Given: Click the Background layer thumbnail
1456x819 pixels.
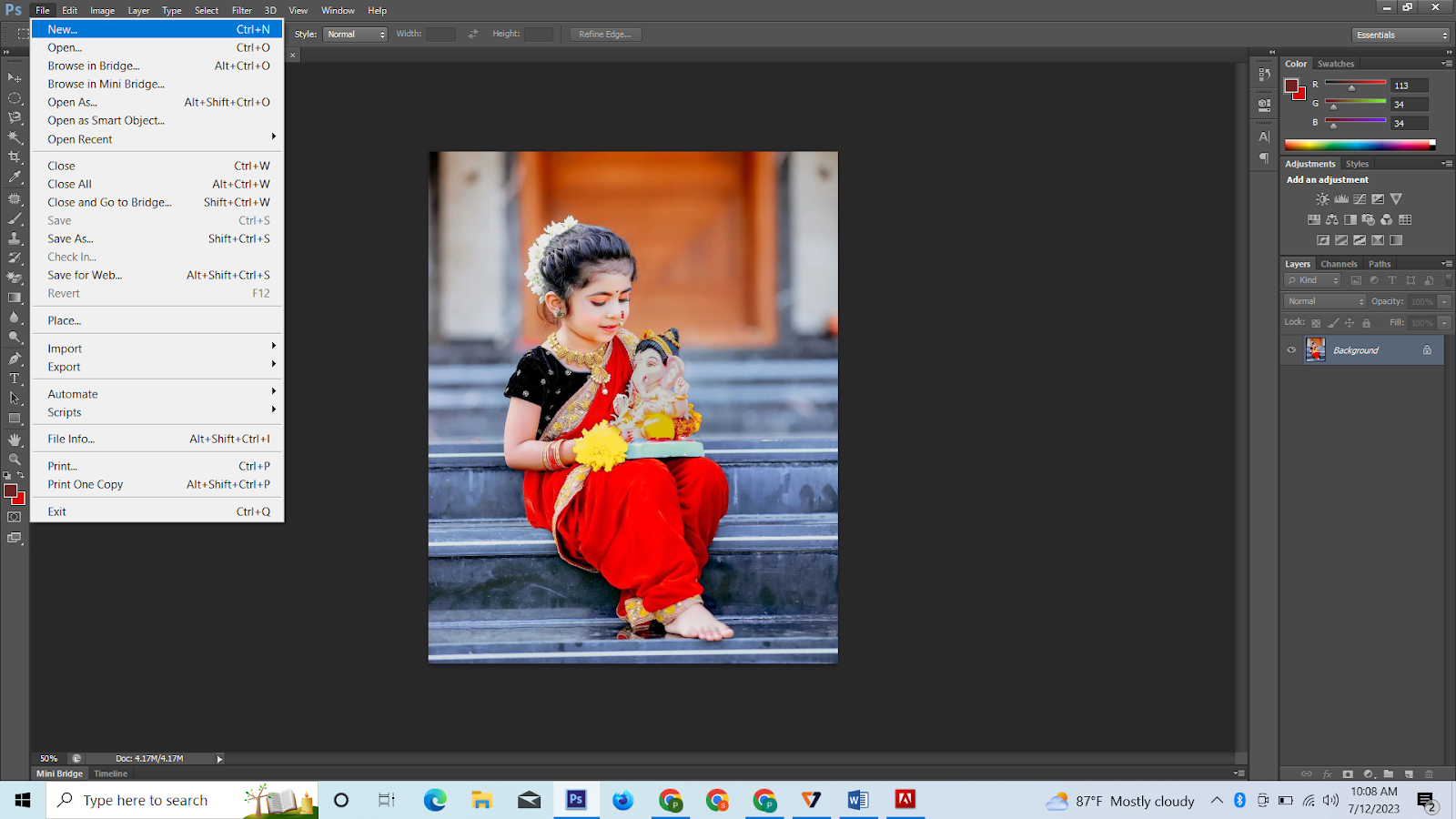Looking at the screenshot, I should (1316, 350).
